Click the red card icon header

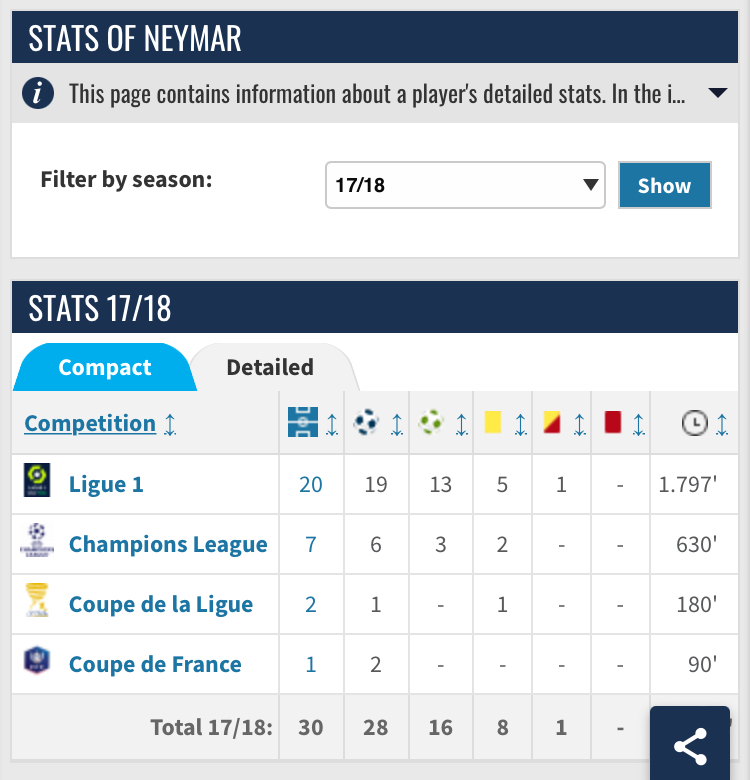(x=613, y=423)
